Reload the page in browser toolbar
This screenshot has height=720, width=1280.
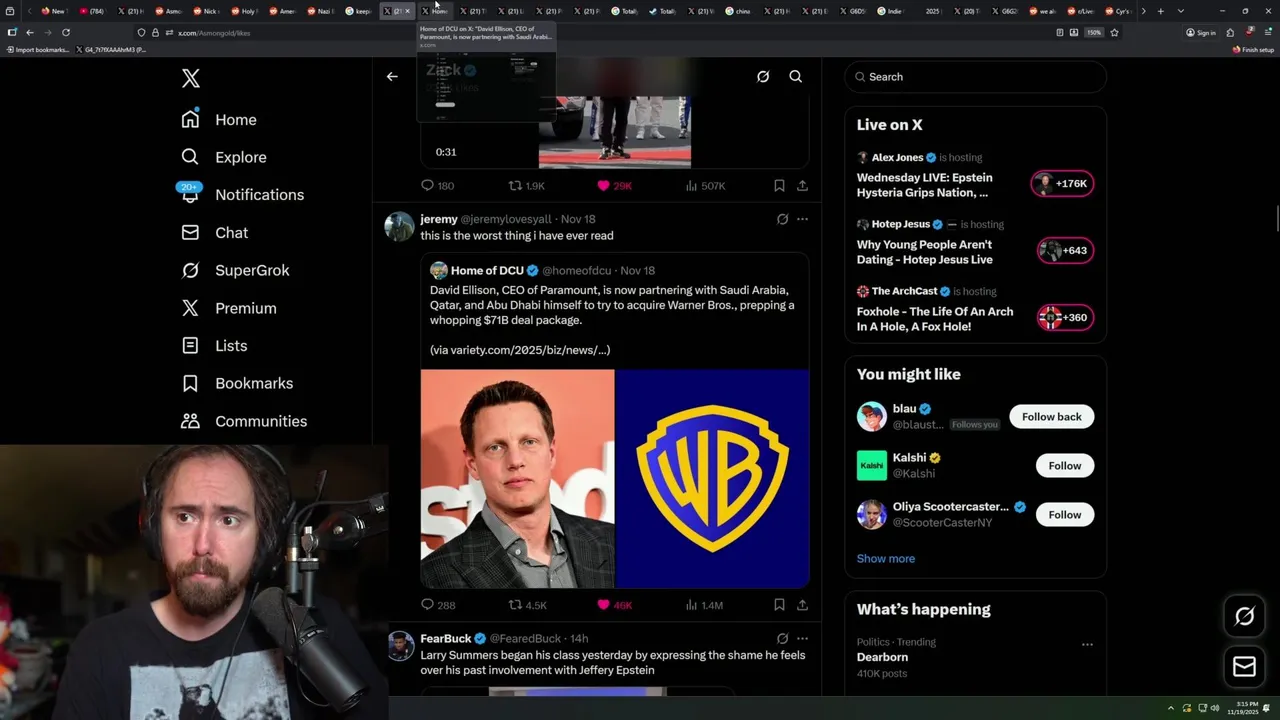point(66,33)
